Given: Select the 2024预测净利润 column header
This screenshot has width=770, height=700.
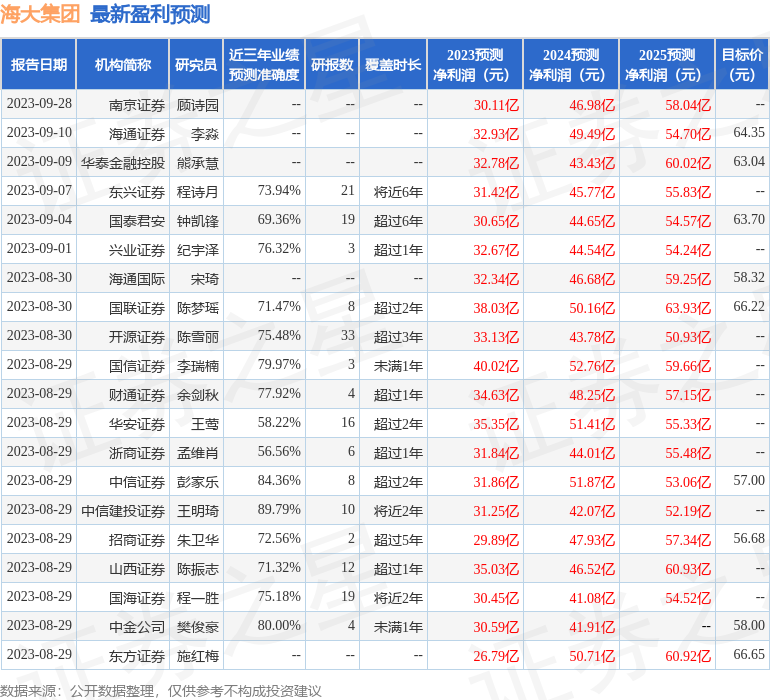Looking at the screenshot, I should [571, 64].
